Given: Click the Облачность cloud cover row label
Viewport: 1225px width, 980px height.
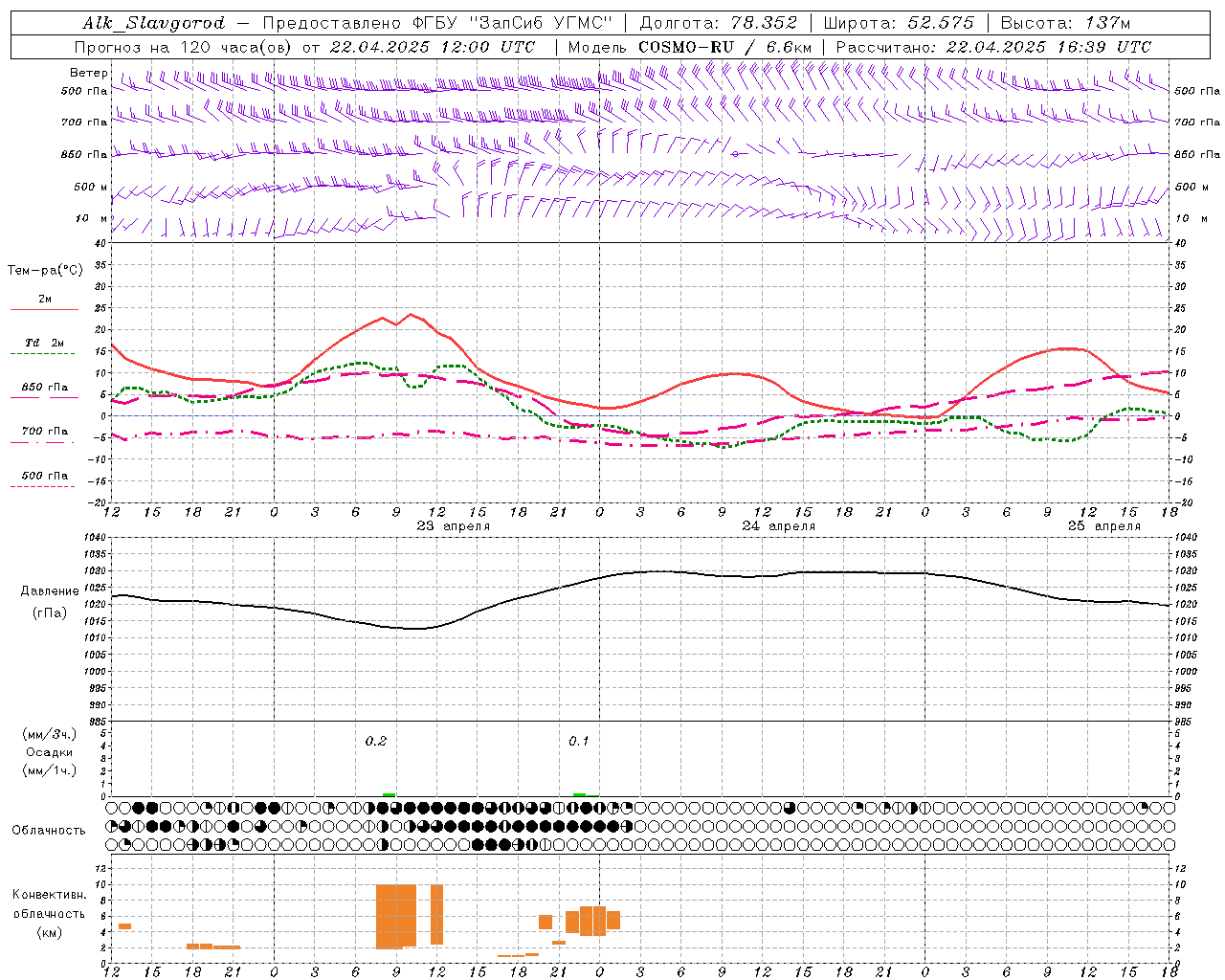Looking at the screenshot, I should [x=49, y=831].
